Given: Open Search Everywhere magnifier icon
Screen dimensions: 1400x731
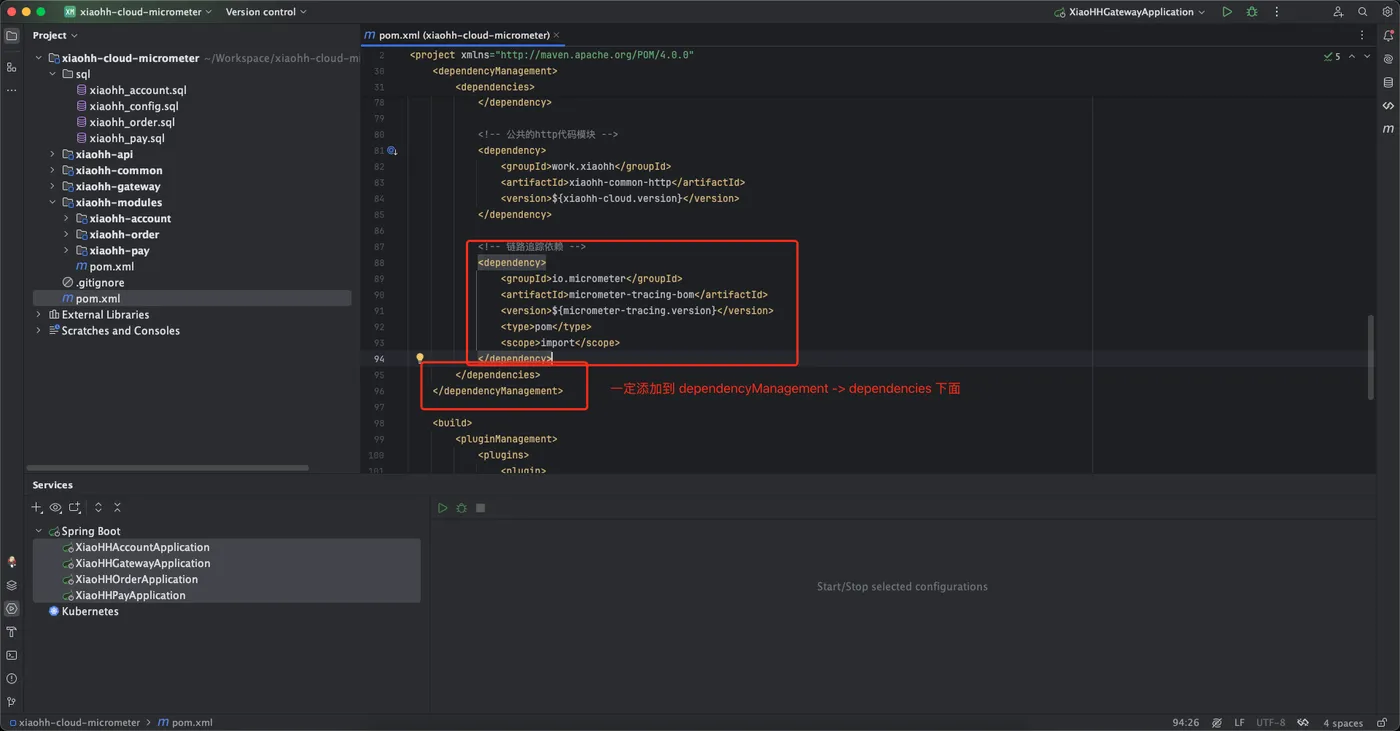Looking at the screenshot, I should (x=1363, y=12).
